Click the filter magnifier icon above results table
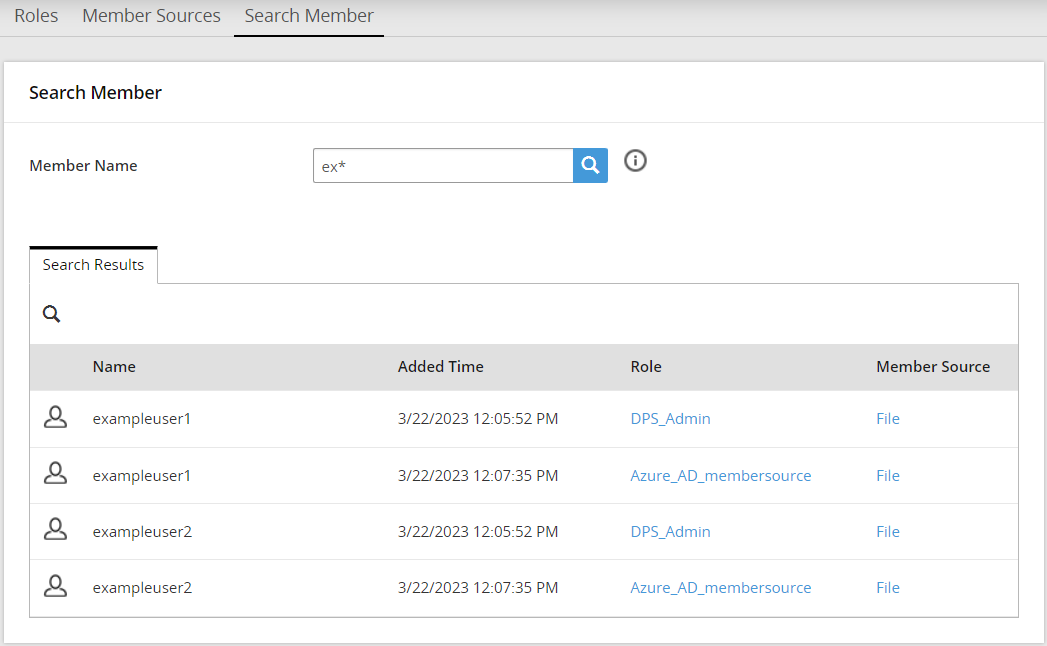The width and height of the screenshot is (1047, 646). click(x=52, y=314)
